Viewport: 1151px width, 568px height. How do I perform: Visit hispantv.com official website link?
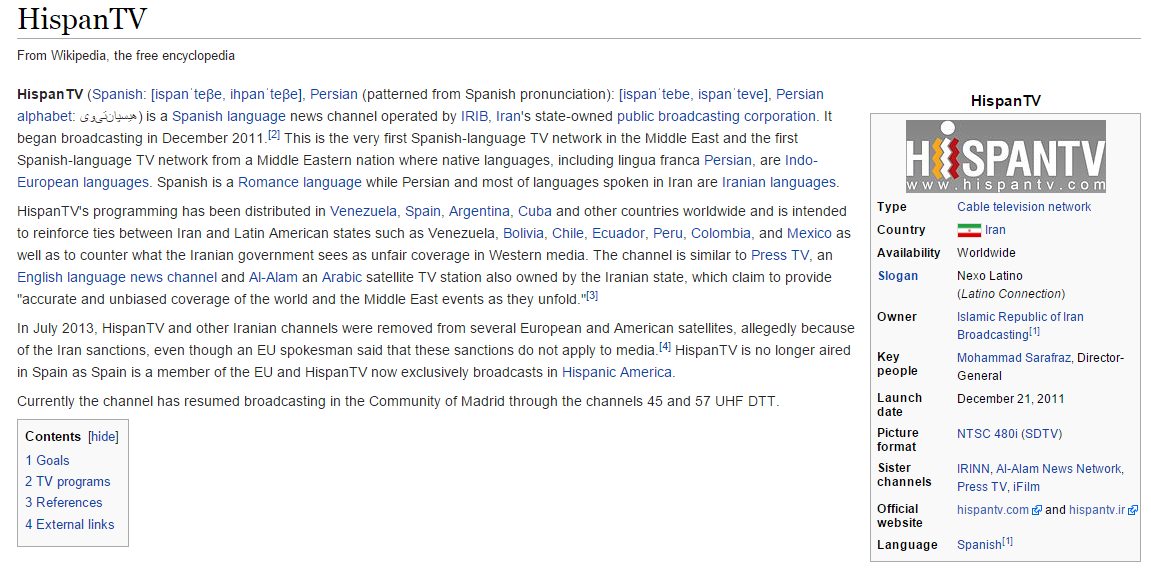[993, 510]
